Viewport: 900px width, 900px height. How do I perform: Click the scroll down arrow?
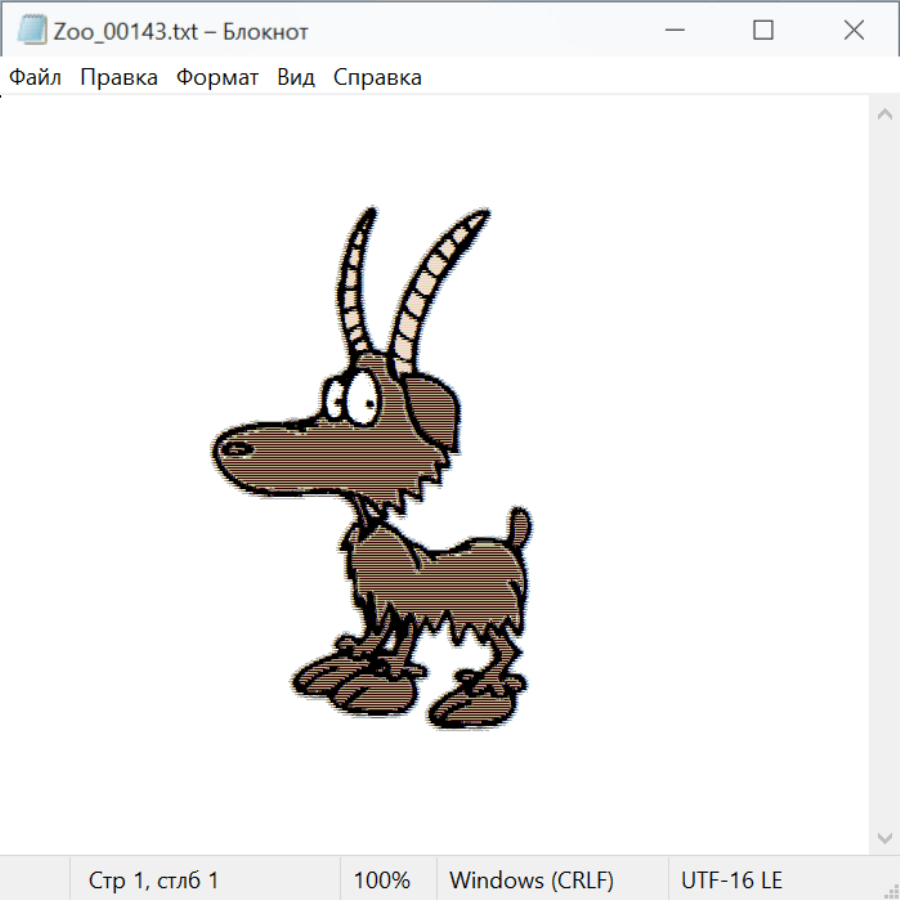tap(884, 836)
